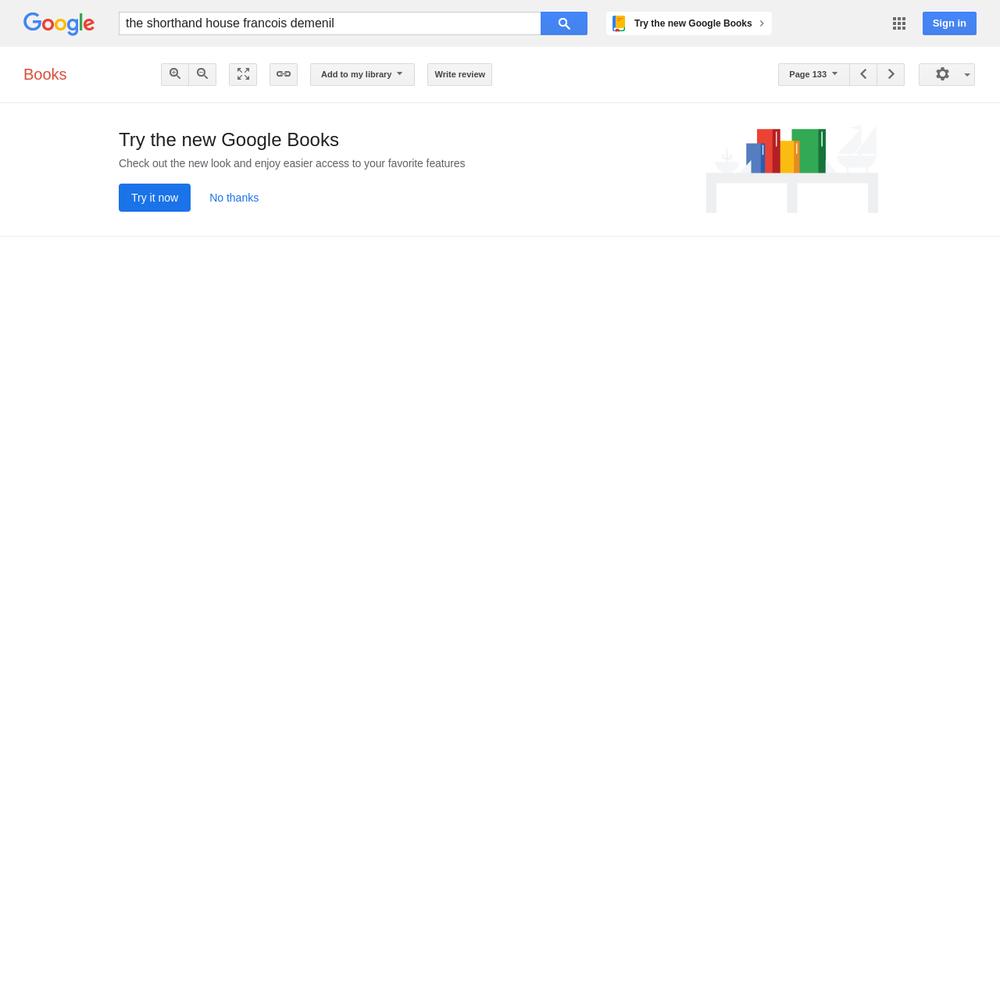Click the zoom in magnifier icon
The image size is (1000, 1000).
tap(175, 74)
